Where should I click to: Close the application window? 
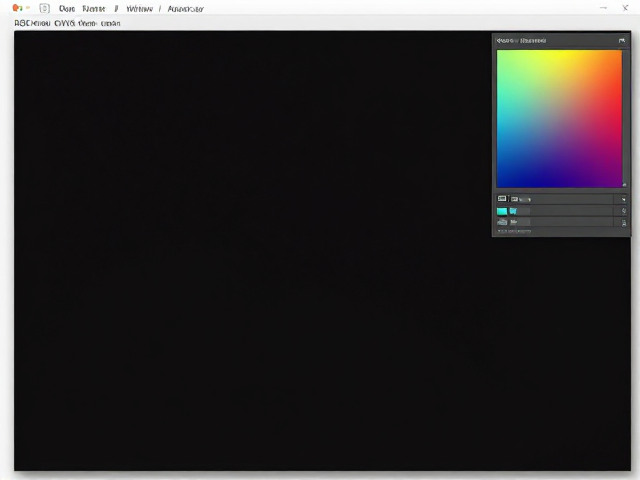pyautogui.click(x=625, y=8)
